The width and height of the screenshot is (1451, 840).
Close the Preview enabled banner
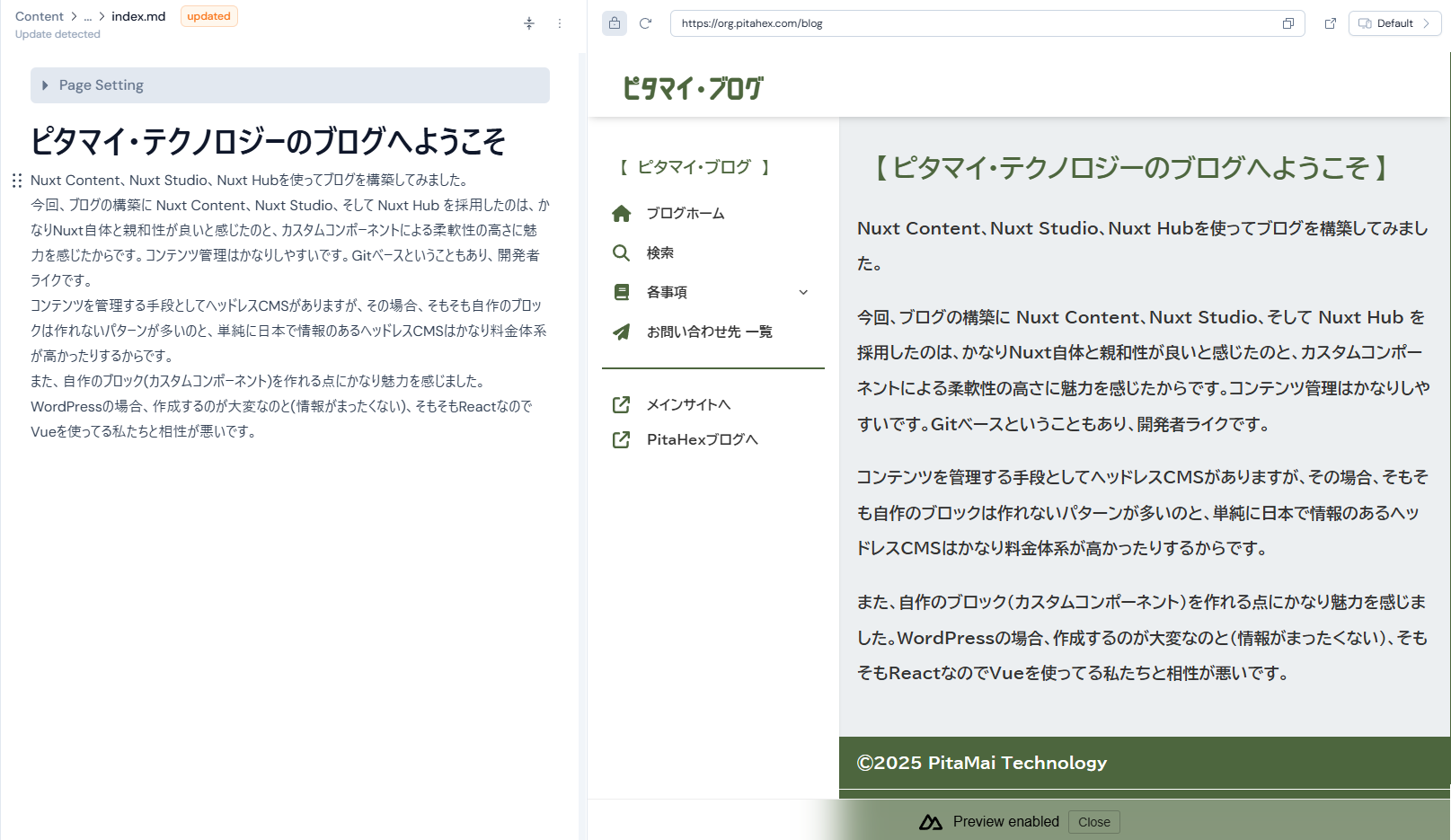pos(1093,822)
